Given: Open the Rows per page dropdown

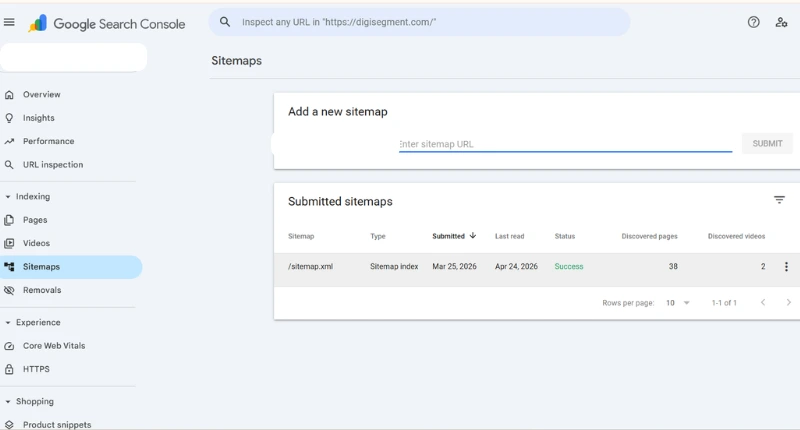Looking at the screenshot, I should (678, 302).
